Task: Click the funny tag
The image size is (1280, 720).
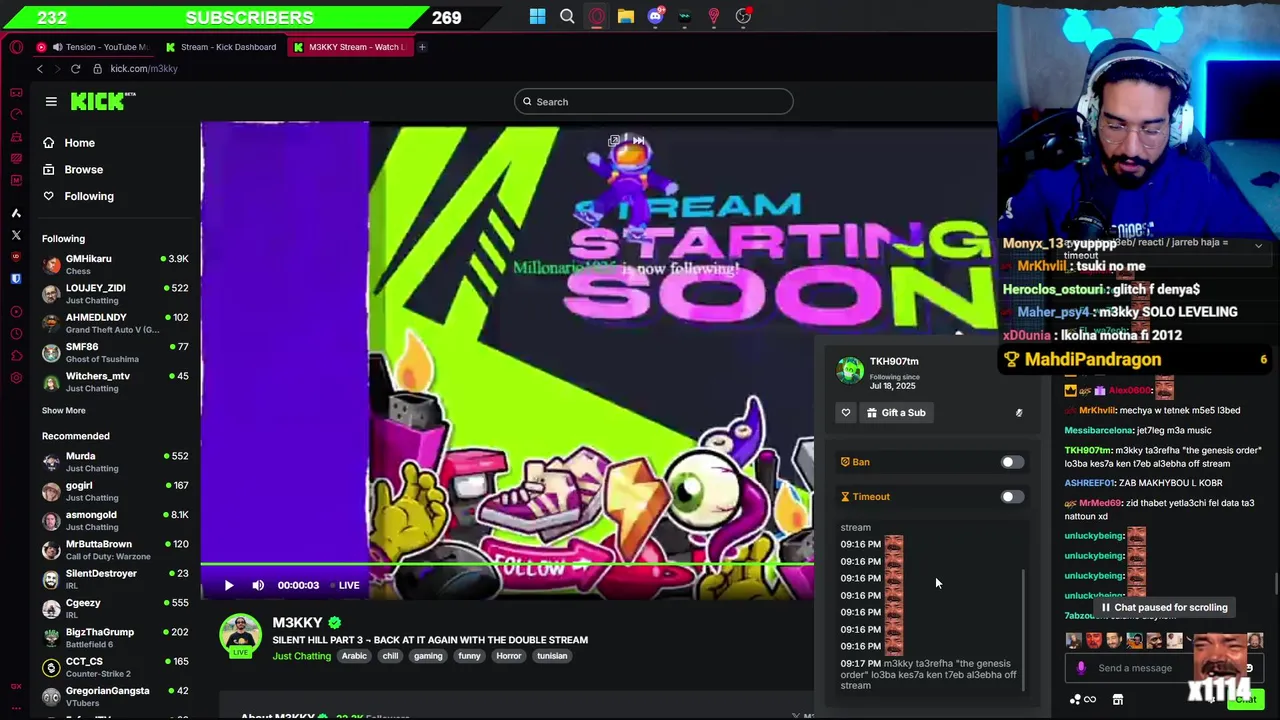Action: click(x=469, y=656)
